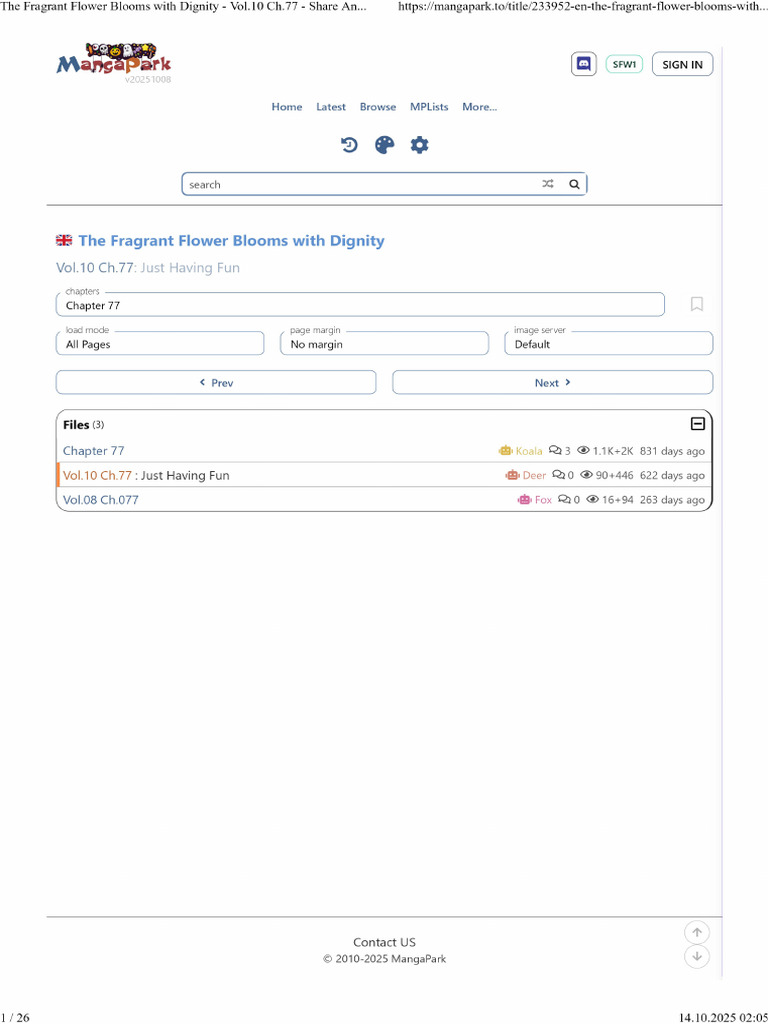
Task: Click the Fox uploader robot icon
Action: coord(524,500)
